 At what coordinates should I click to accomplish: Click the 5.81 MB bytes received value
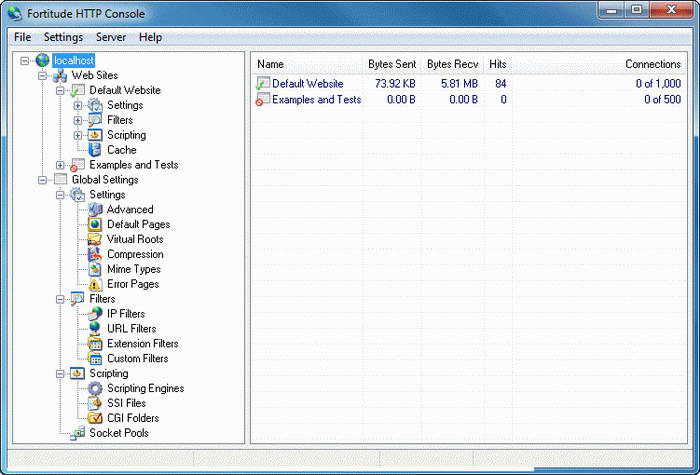pos(459,83)
